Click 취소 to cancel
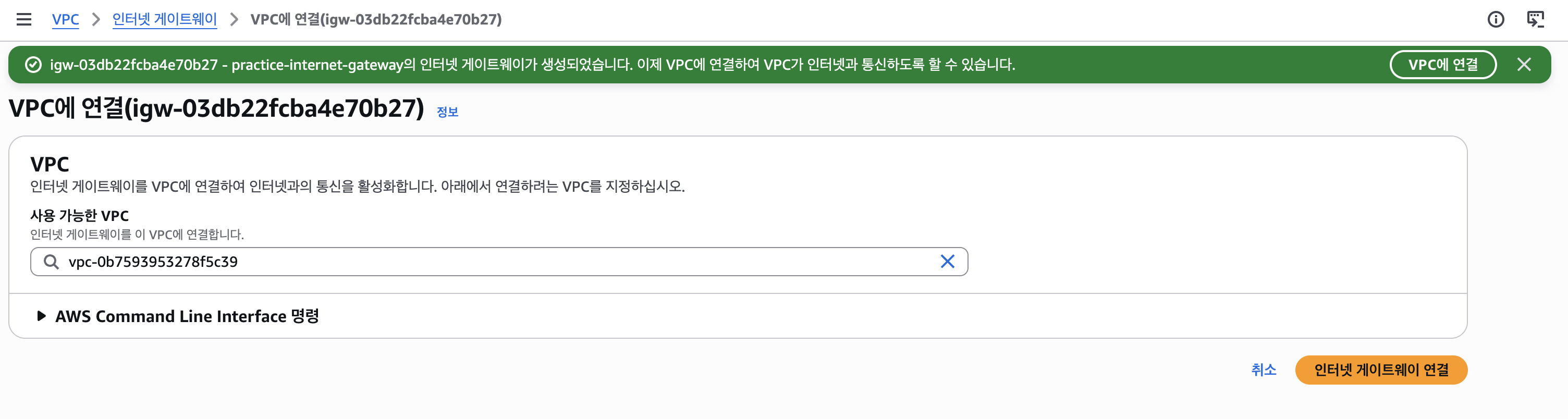The height and width of the screenshot is (419, 1568). 1264,369
